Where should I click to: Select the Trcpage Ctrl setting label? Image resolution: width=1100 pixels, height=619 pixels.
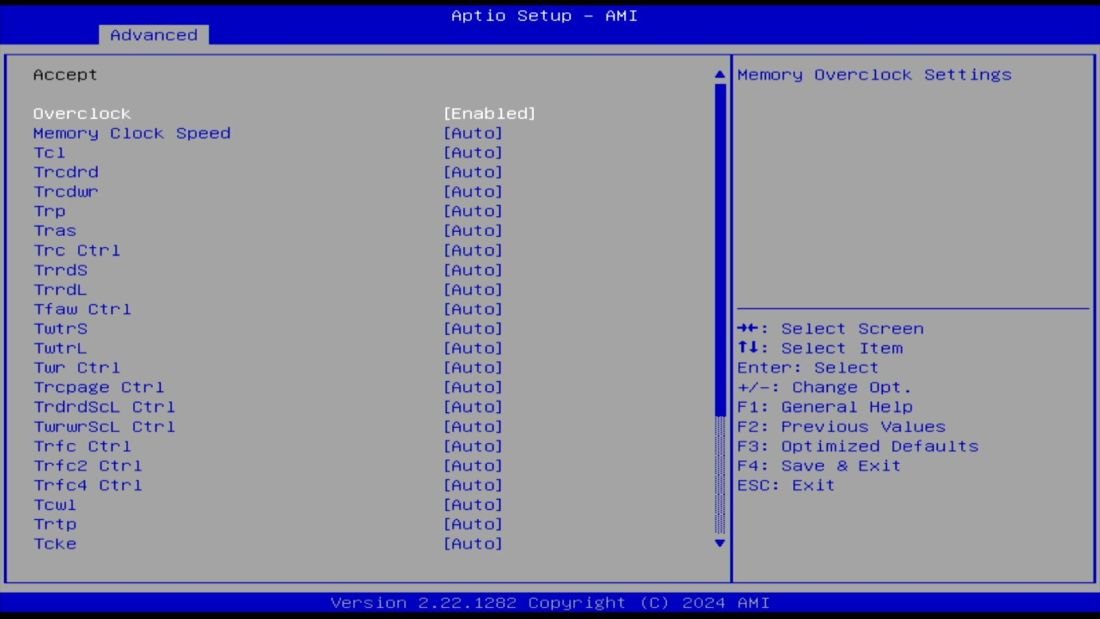(99, 387)
